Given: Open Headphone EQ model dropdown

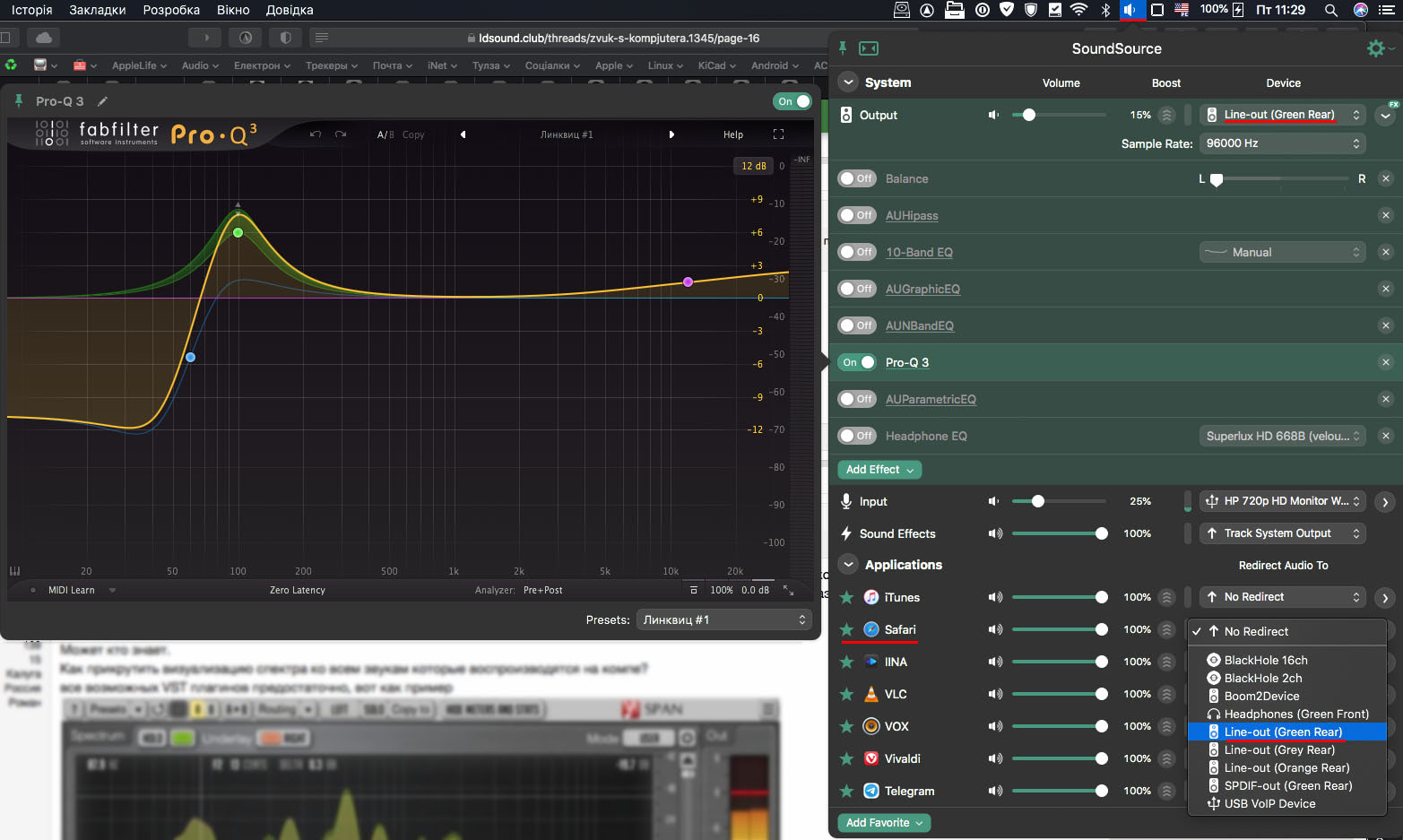Looking at the screenshot, I should tap(1283, 436).
